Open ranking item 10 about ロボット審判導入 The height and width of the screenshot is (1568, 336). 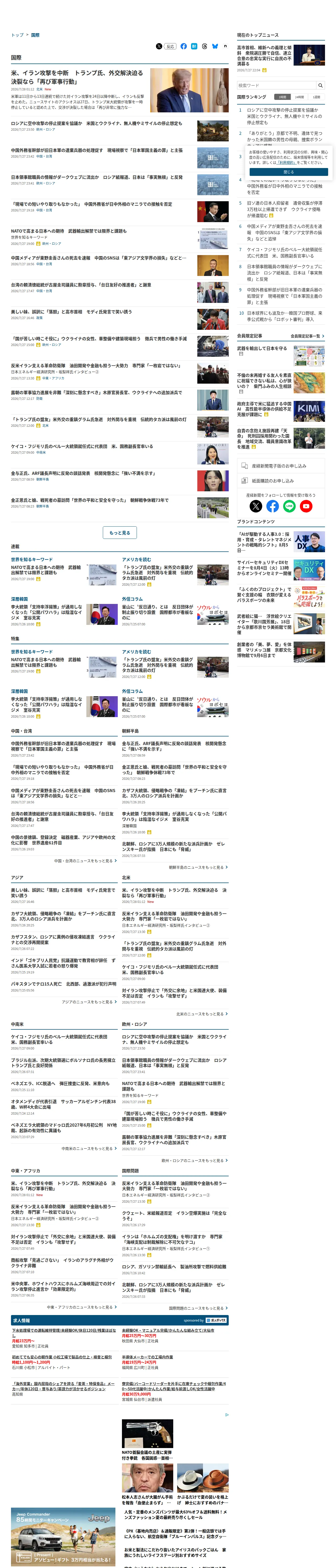point(285,316)
